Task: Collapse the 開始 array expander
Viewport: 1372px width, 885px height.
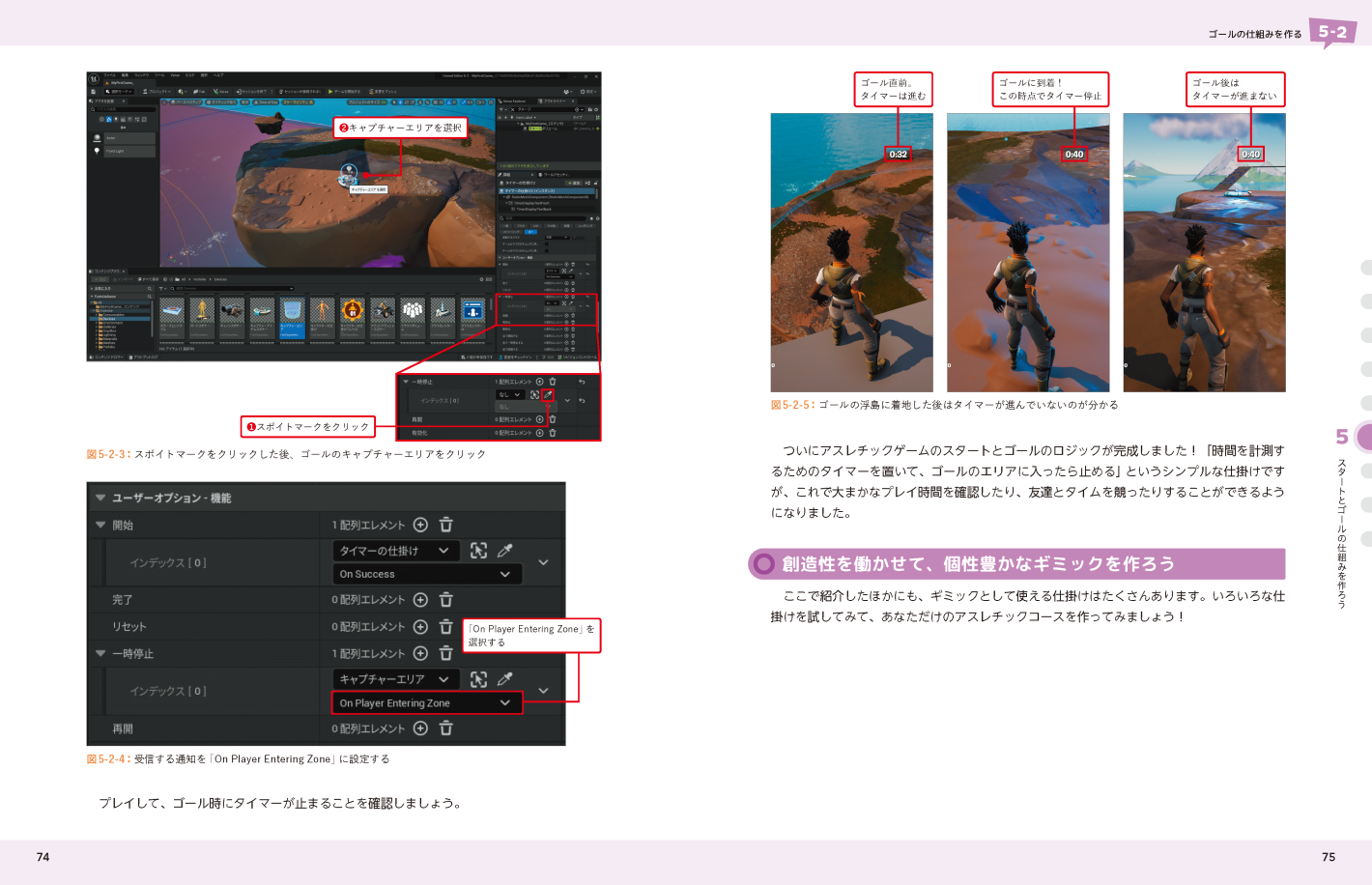Action: 100,525
